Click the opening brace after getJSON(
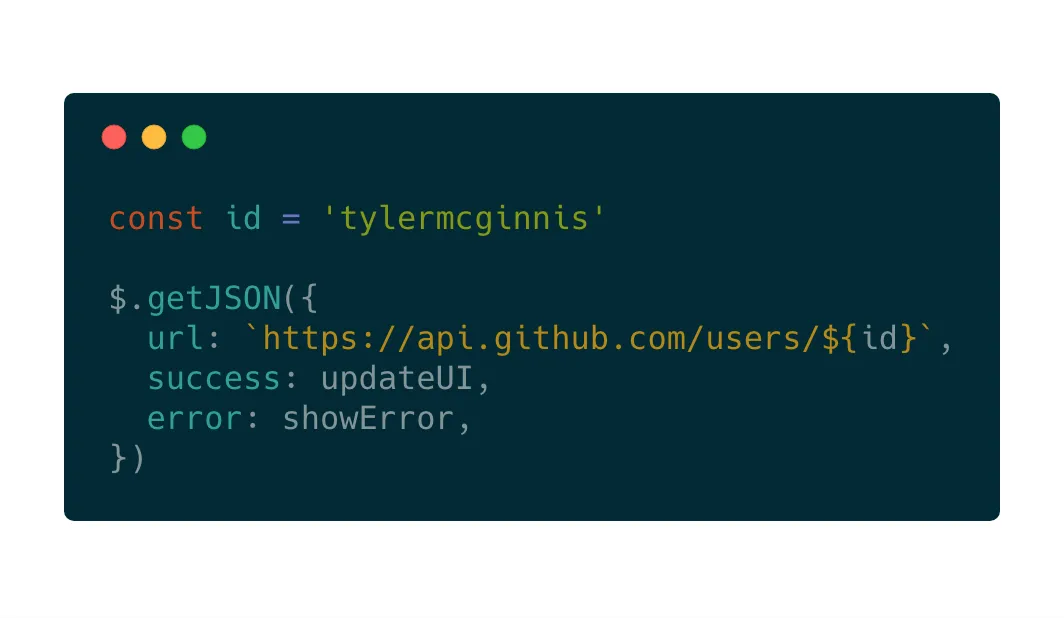Viewport: 1064px width, 618px height. tap(309, 298)
